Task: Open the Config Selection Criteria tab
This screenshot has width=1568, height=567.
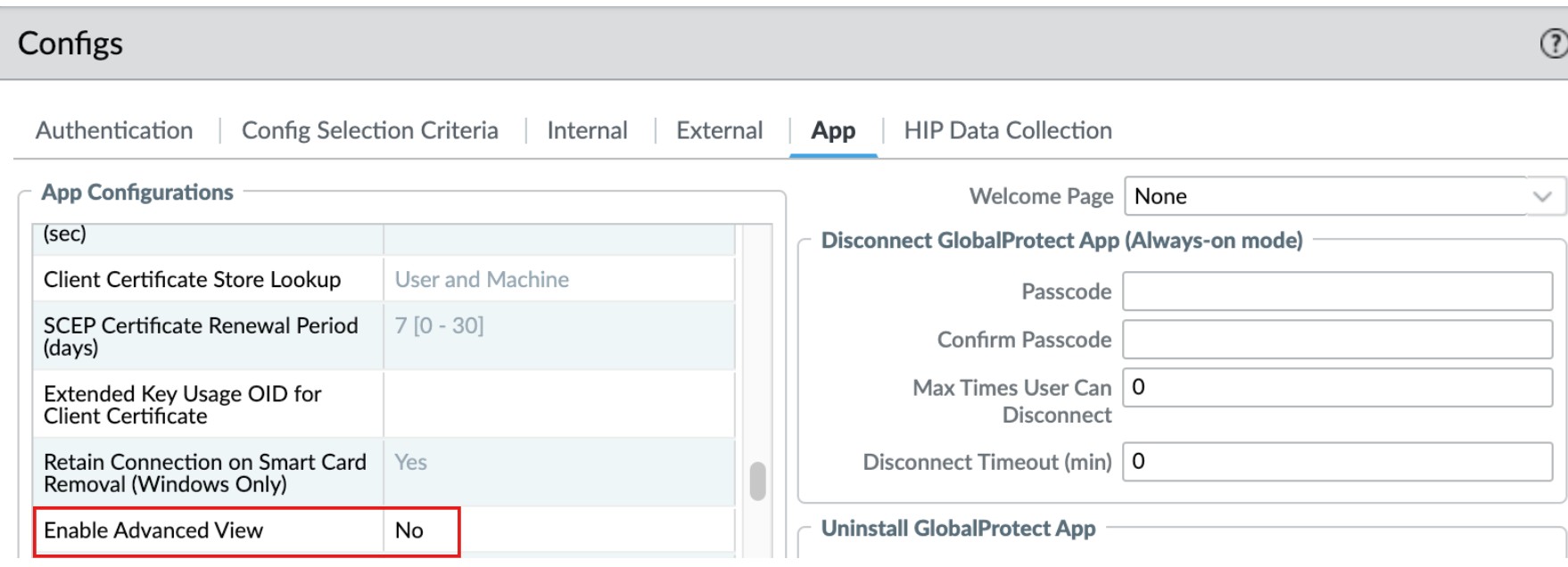Action: pyautogui.click(x=370, y=131)
